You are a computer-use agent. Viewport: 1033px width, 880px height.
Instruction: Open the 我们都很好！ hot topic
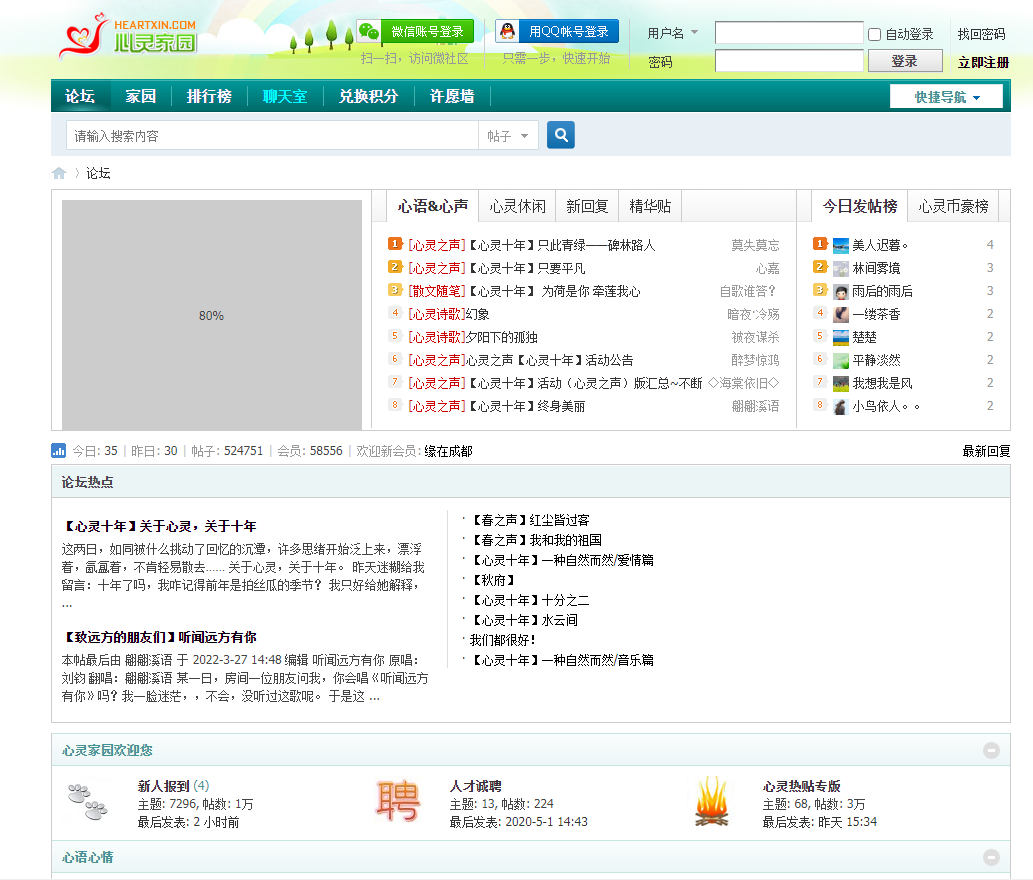point(502,640)
